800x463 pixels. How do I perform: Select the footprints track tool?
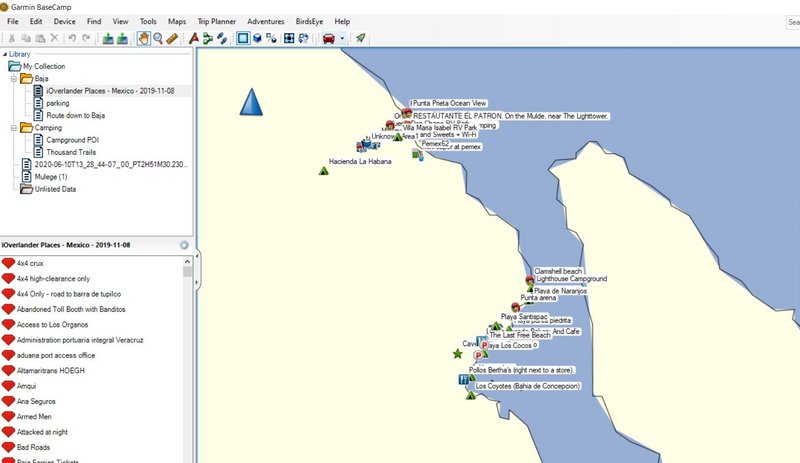tap(222, 38)
